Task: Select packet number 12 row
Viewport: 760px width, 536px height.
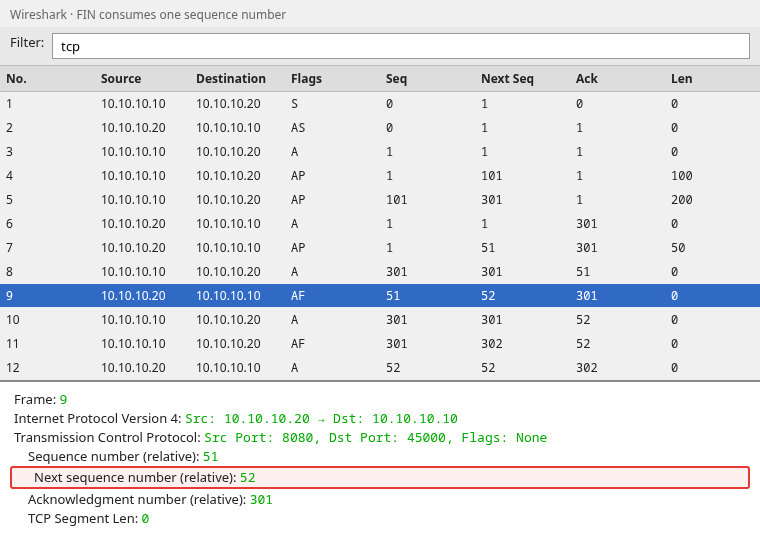Action: pos(380,367)
